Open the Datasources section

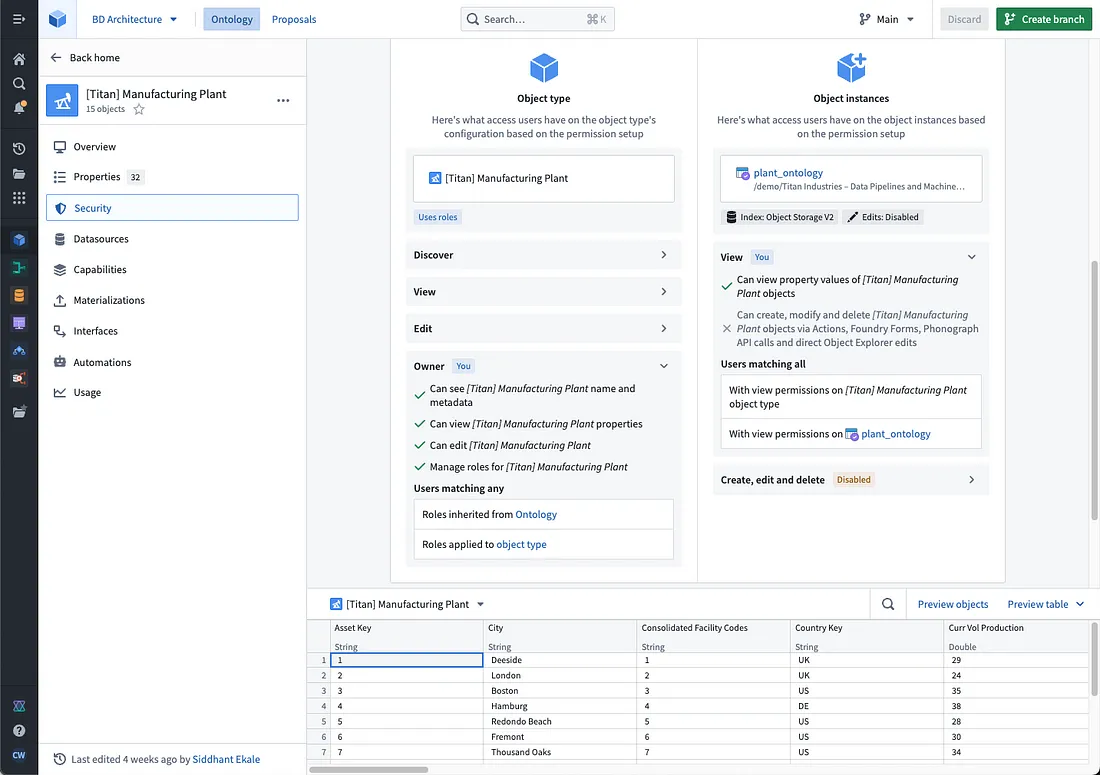172,238
